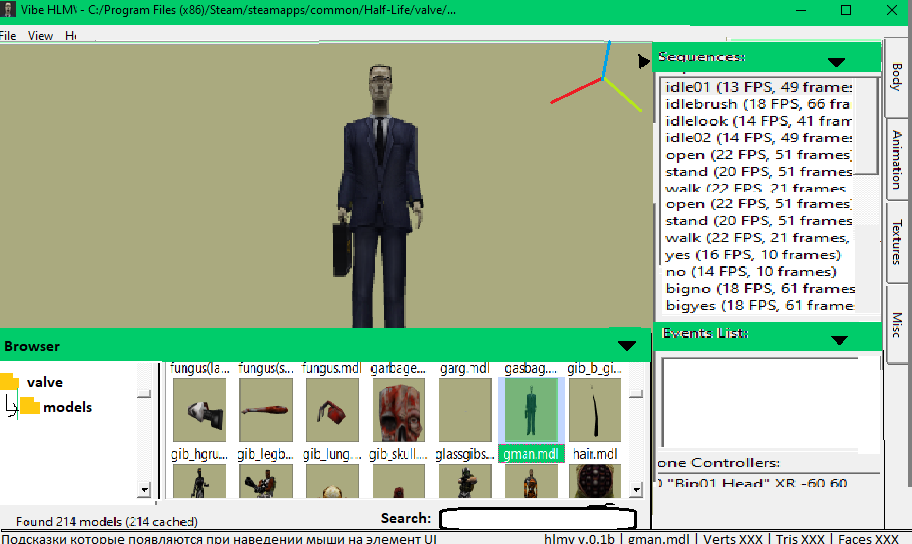The height and width of the screenshot is (544, 912).
Task: Click the application icon in title bar
Action: 8,9
